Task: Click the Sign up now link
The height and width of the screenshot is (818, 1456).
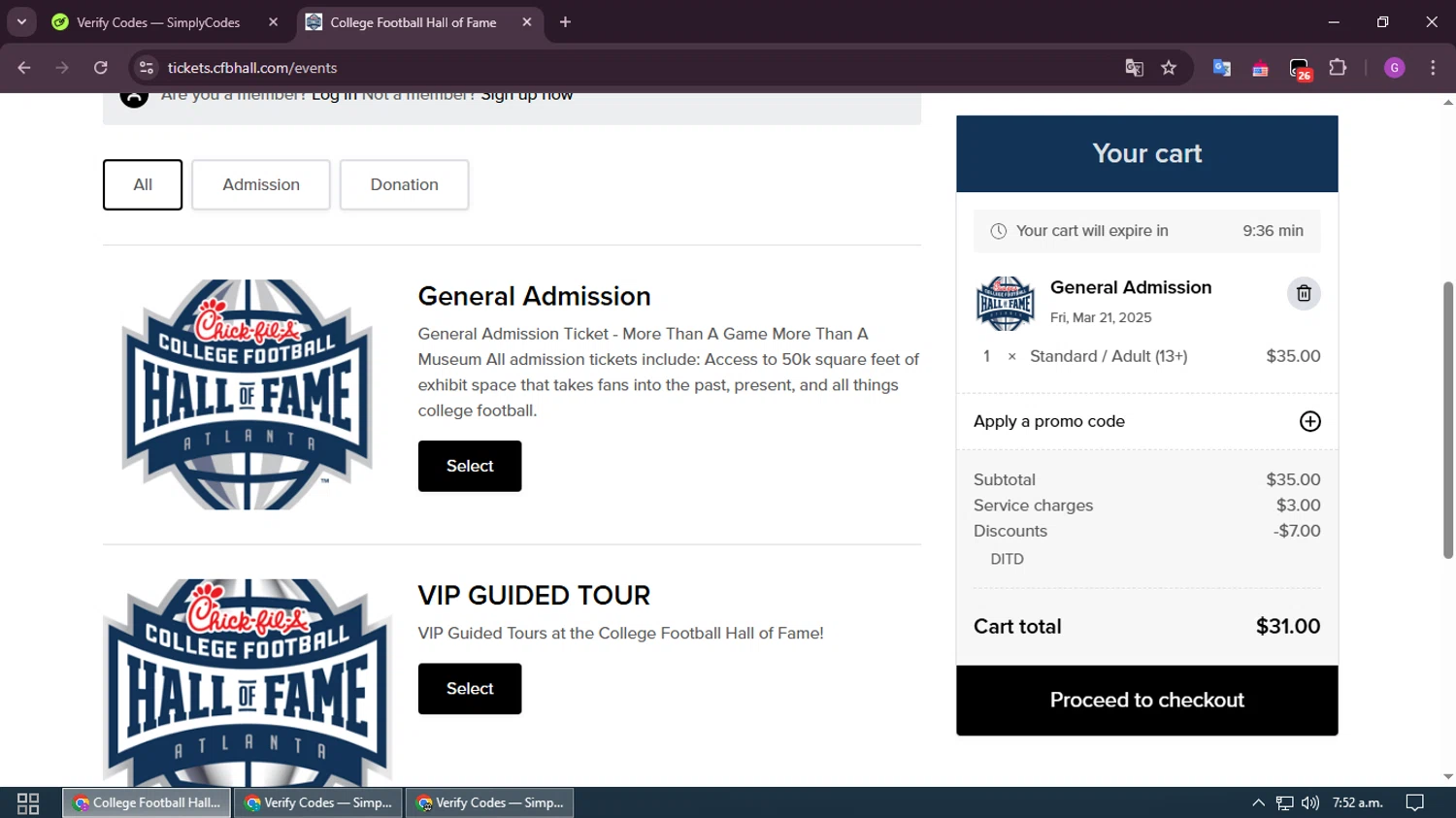Action: click(526, 95)
